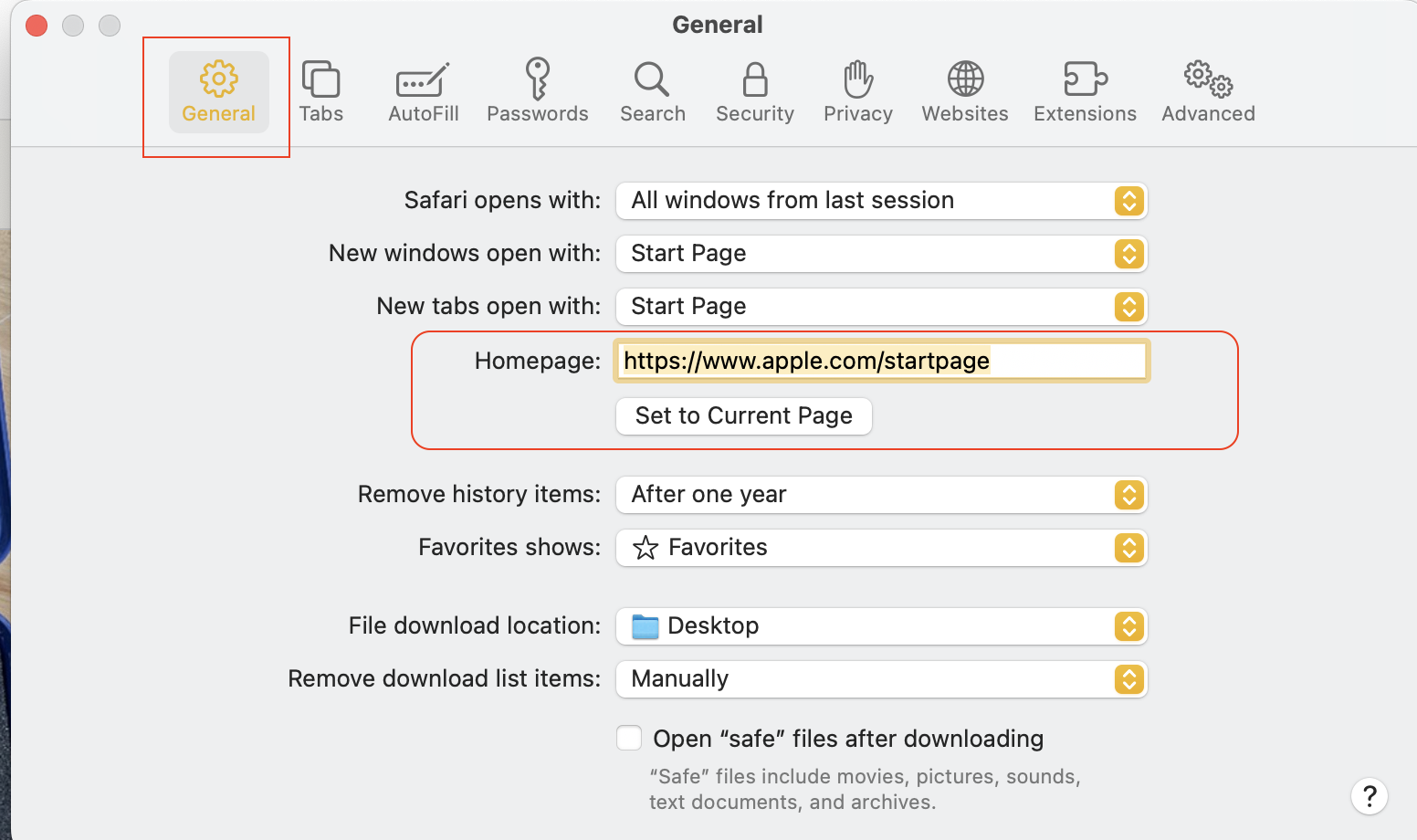Open the Advanced gears pane
The height and width of the screenshot is (840, 1417).
point(1207,91)
